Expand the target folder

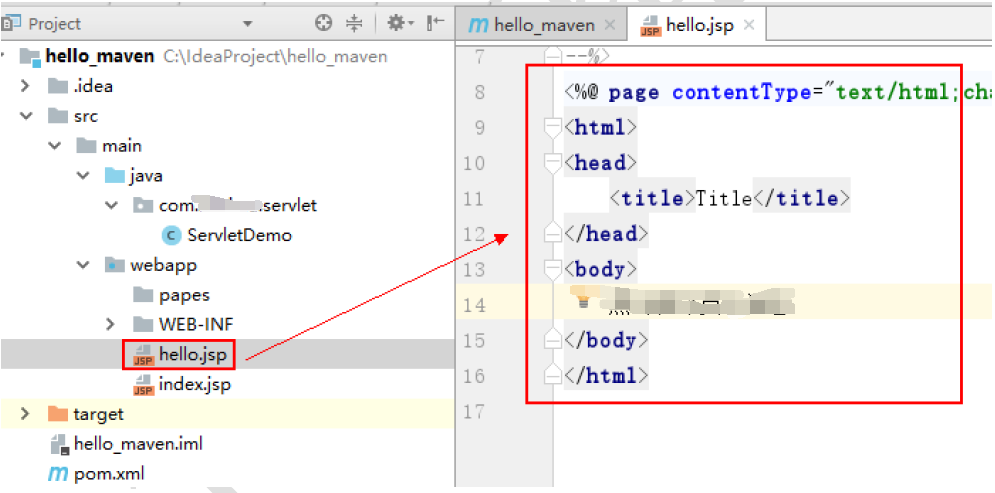pos(25,414)
